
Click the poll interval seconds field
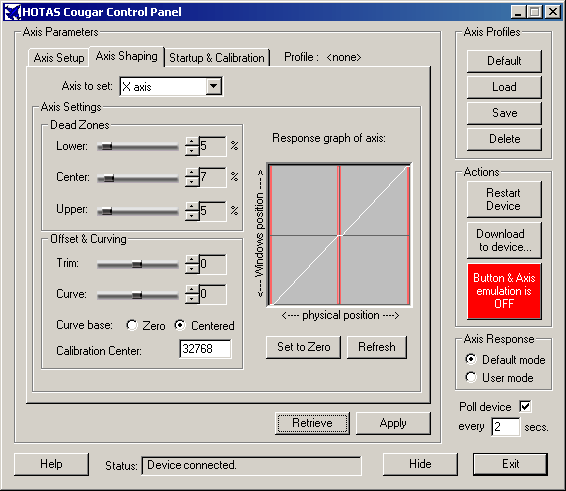tap(506, 427)
